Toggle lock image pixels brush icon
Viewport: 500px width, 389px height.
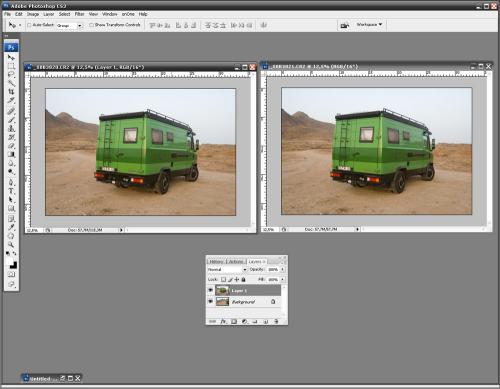(x=230, y=279)
